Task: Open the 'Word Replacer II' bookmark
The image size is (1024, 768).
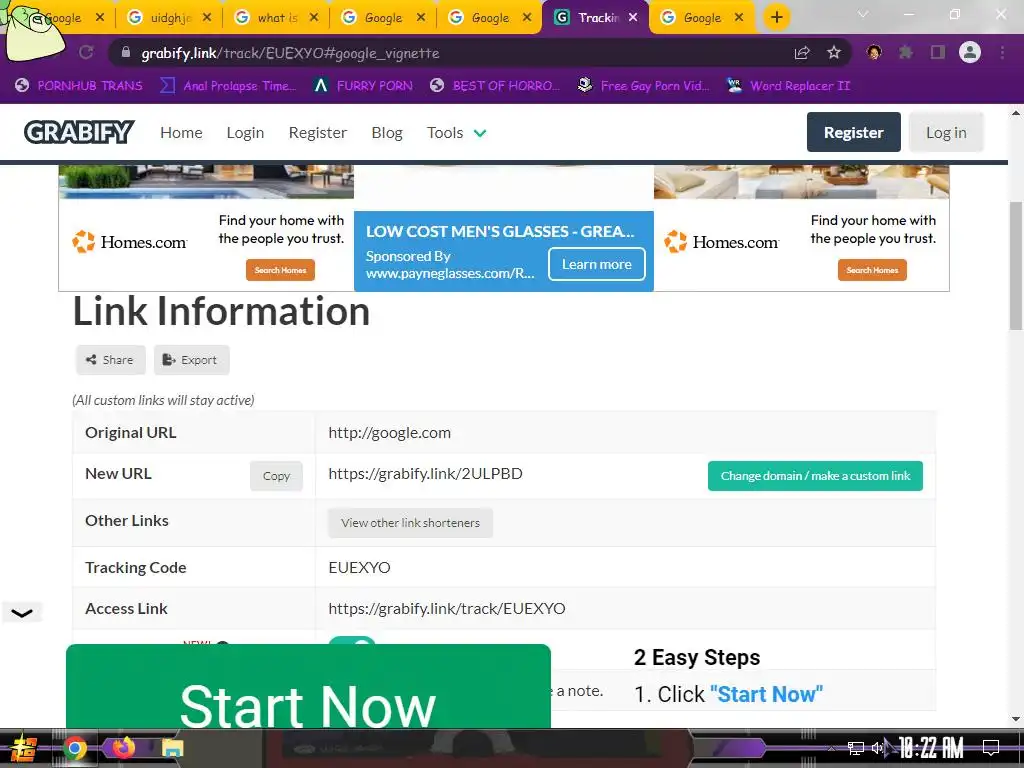Action: (x=789, y=86)
